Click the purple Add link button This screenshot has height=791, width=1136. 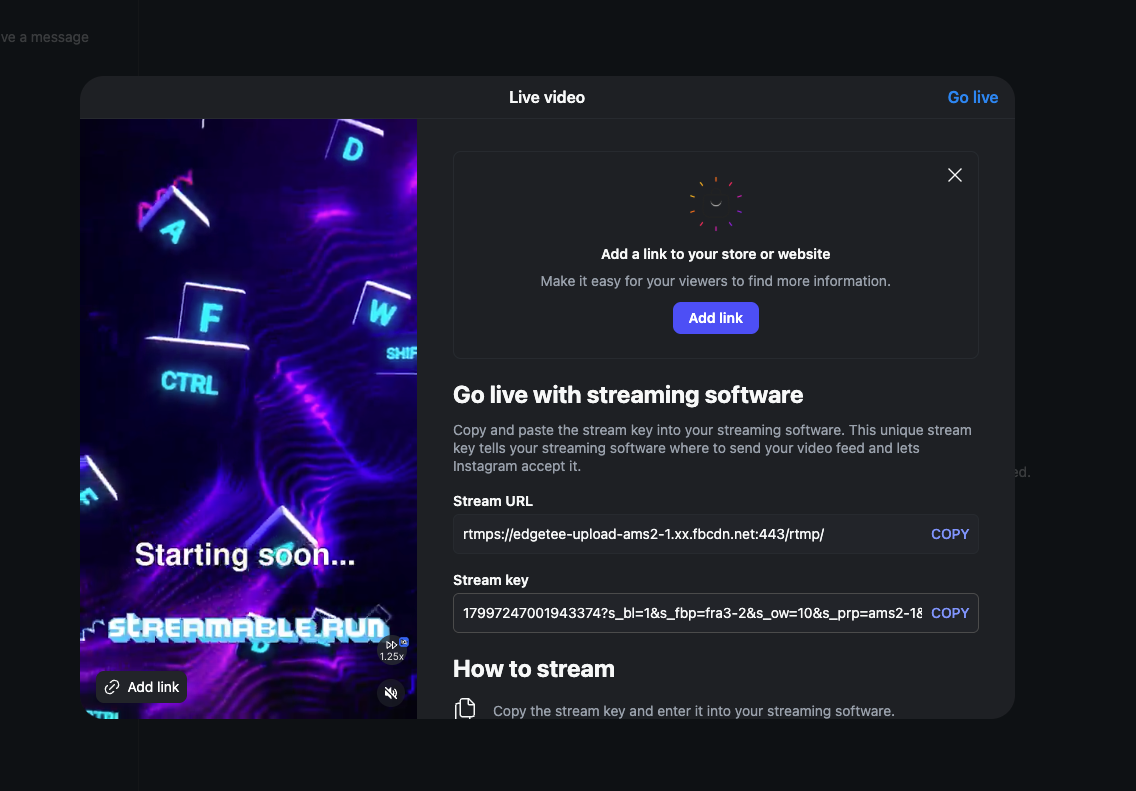click(716, 318)
